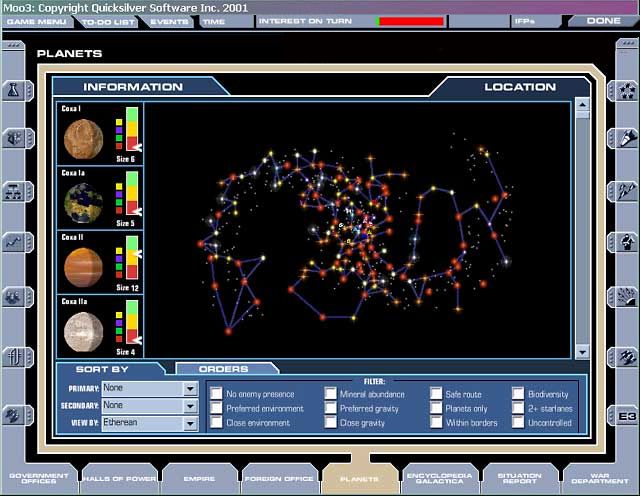Open the Empire section
640x496 pixels.
[x=200, y=478]
